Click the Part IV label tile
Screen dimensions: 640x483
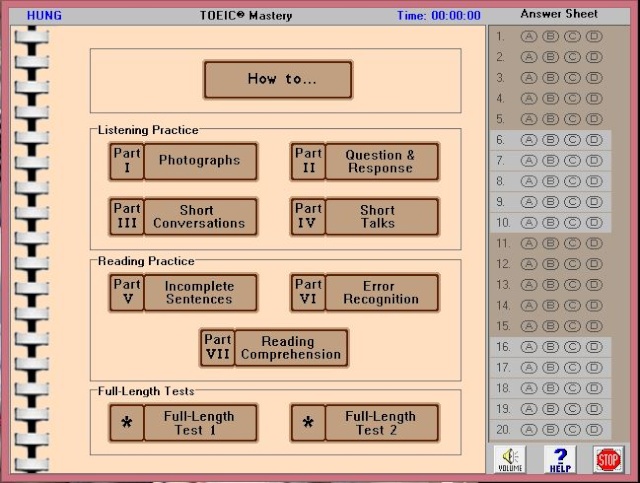tap(308, 217)
